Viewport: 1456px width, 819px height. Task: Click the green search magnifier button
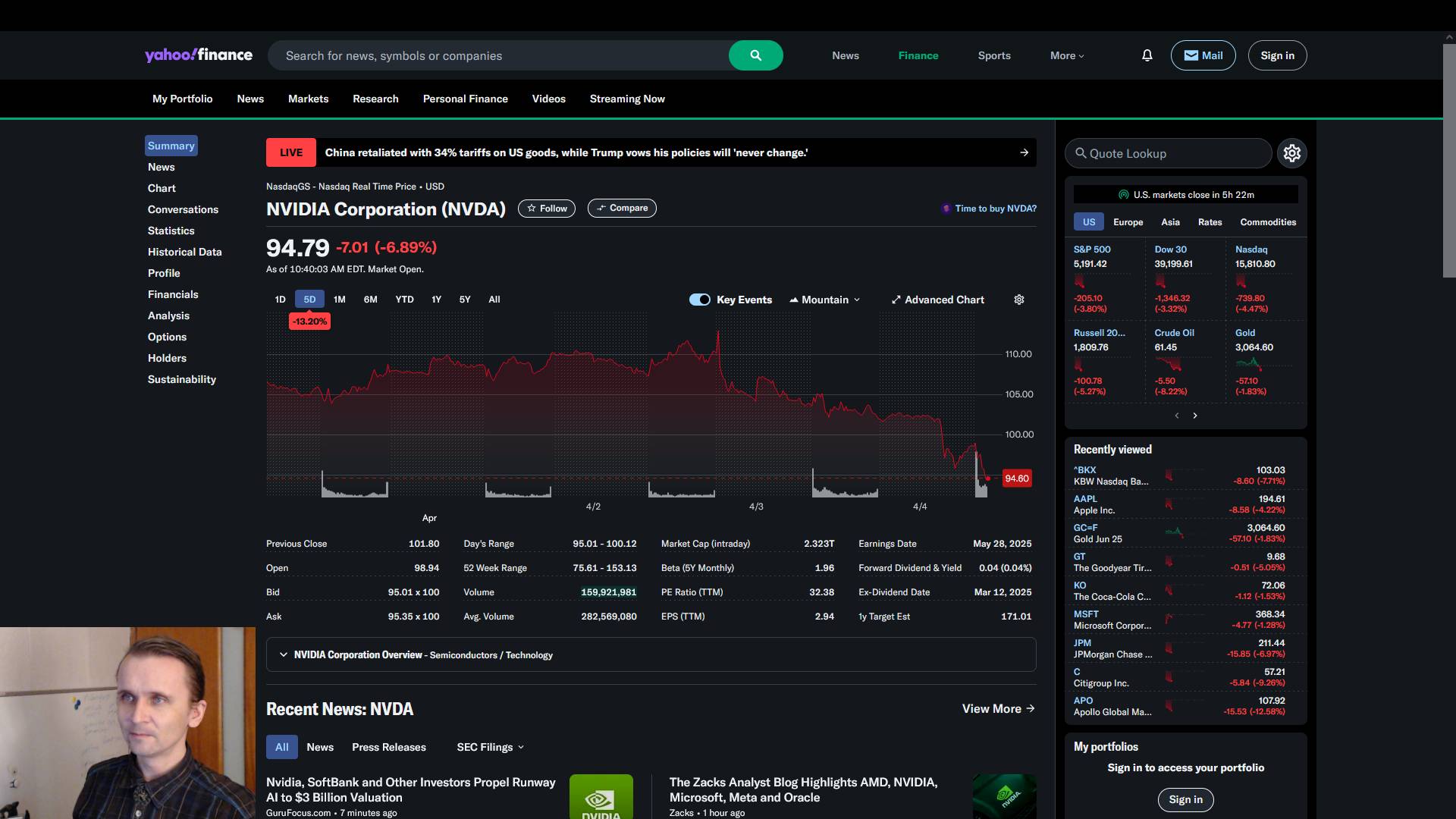point(755,55)
